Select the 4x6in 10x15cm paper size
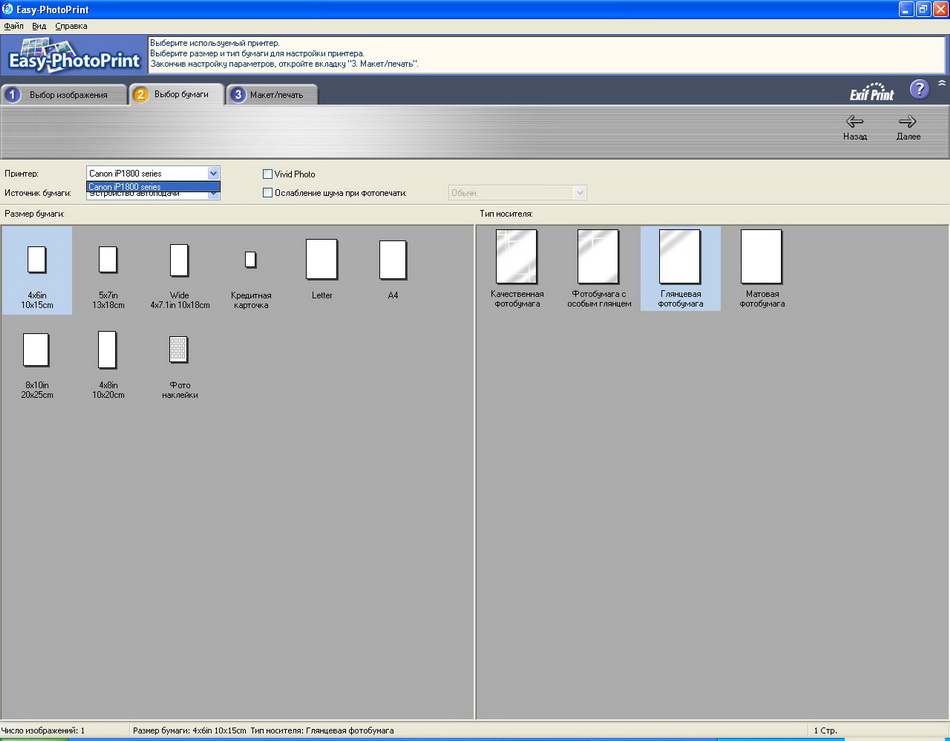The height and width of the screenshot is (741, 950). tap(37, 271)
